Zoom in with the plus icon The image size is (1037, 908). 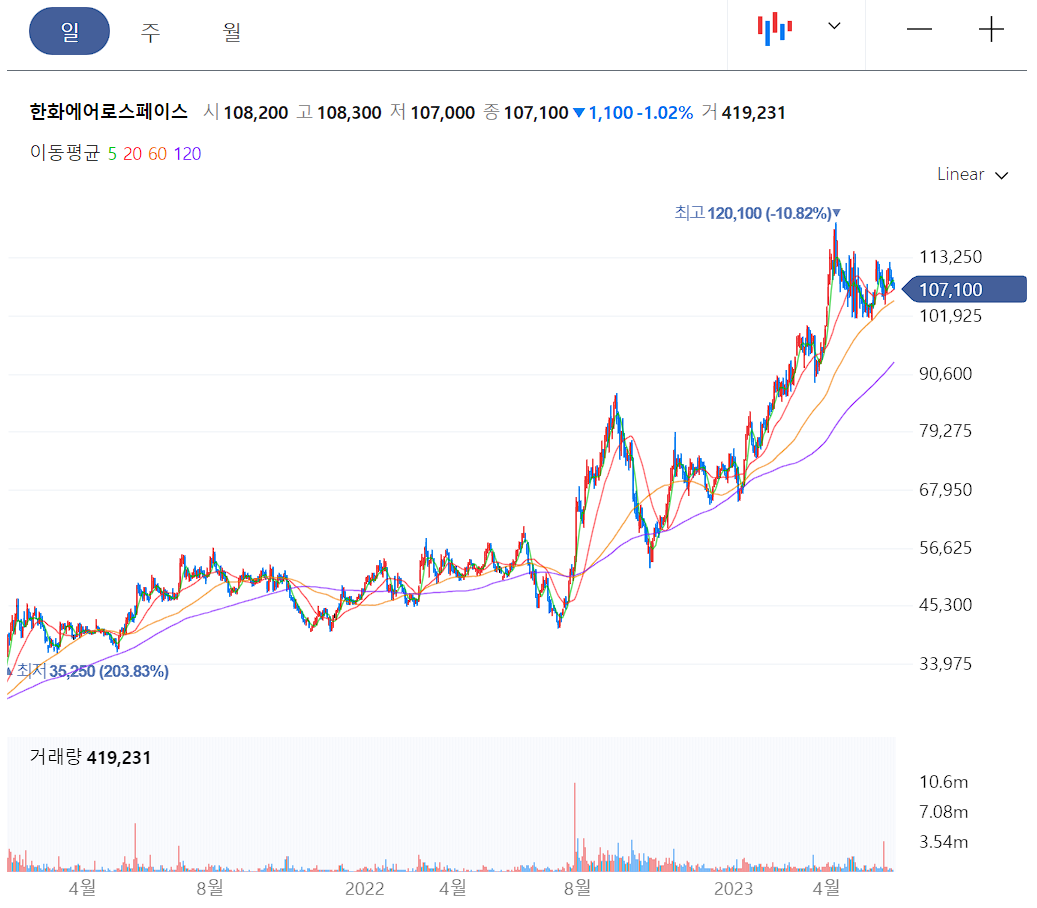[991, 30]
